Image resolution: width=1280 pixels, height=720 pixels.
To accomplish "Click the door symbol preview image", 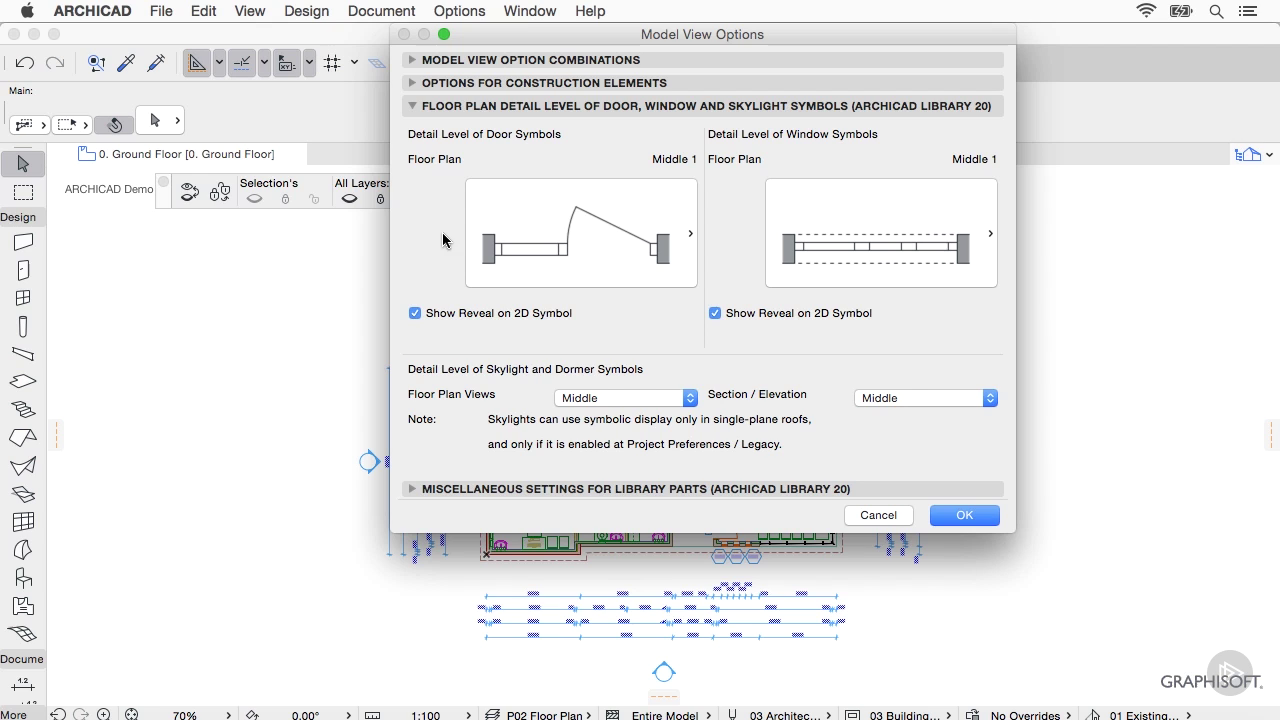I will 581,233.
